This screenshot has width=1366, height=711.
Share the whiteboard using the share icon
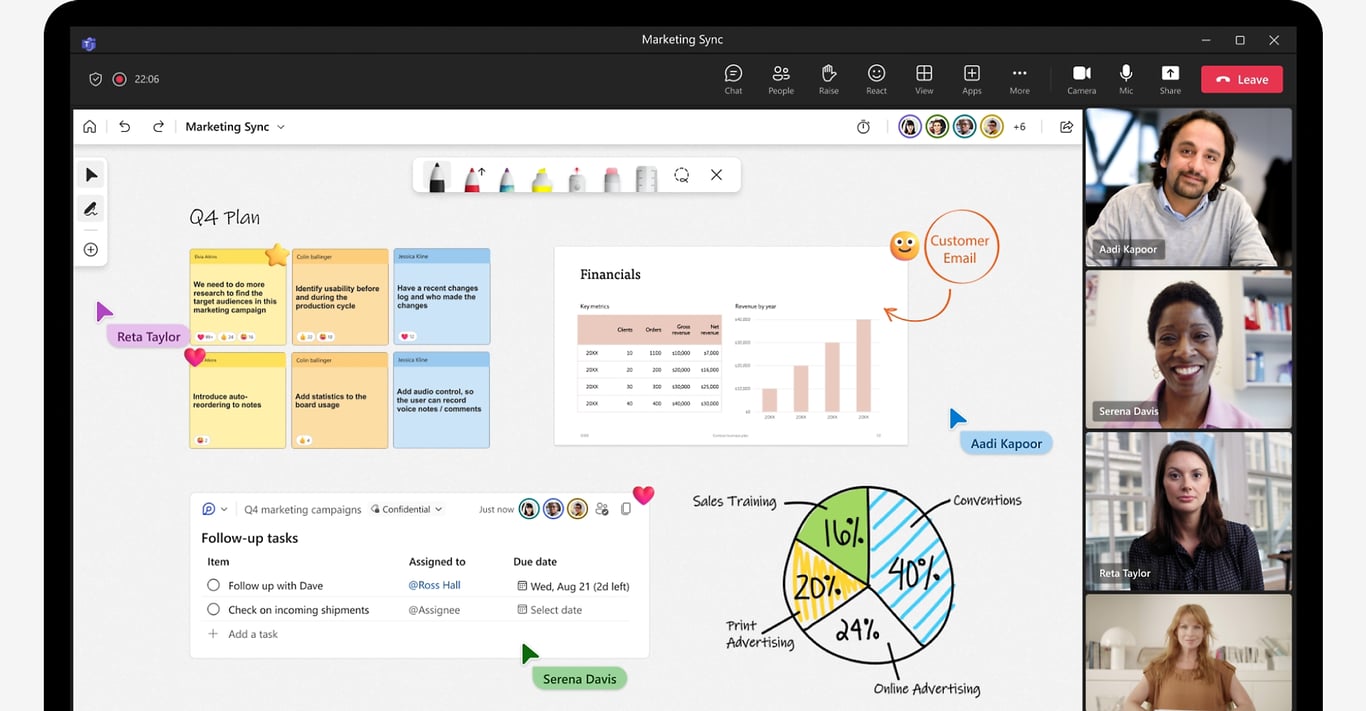1066,127
